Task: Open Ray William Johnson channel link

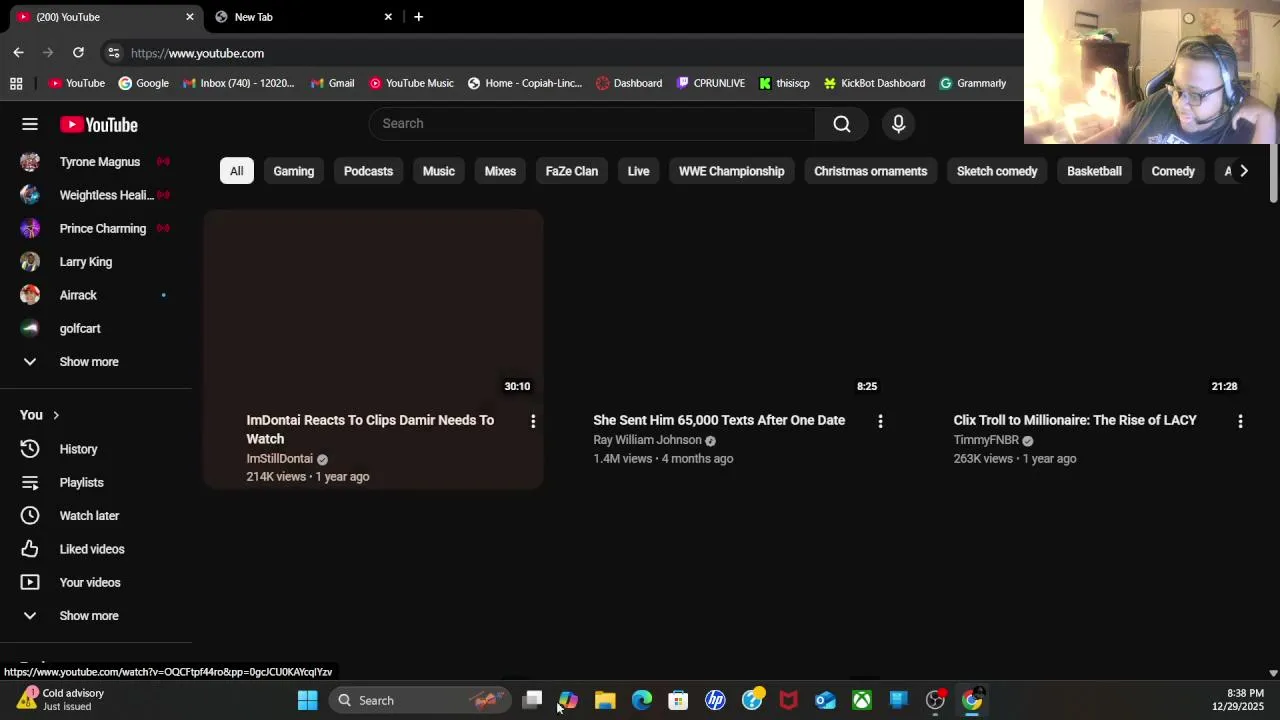Action: (647, 440)
